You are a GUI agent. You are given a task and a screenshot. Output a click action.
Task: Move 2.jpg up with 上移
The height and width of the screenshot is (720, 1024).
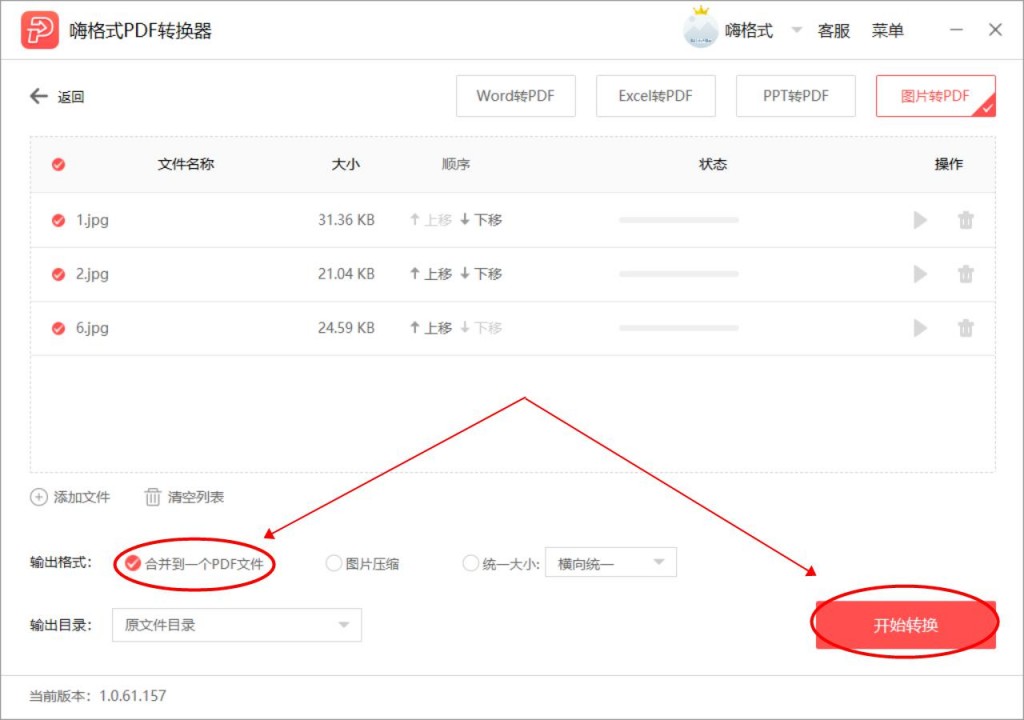coord(431,274)
